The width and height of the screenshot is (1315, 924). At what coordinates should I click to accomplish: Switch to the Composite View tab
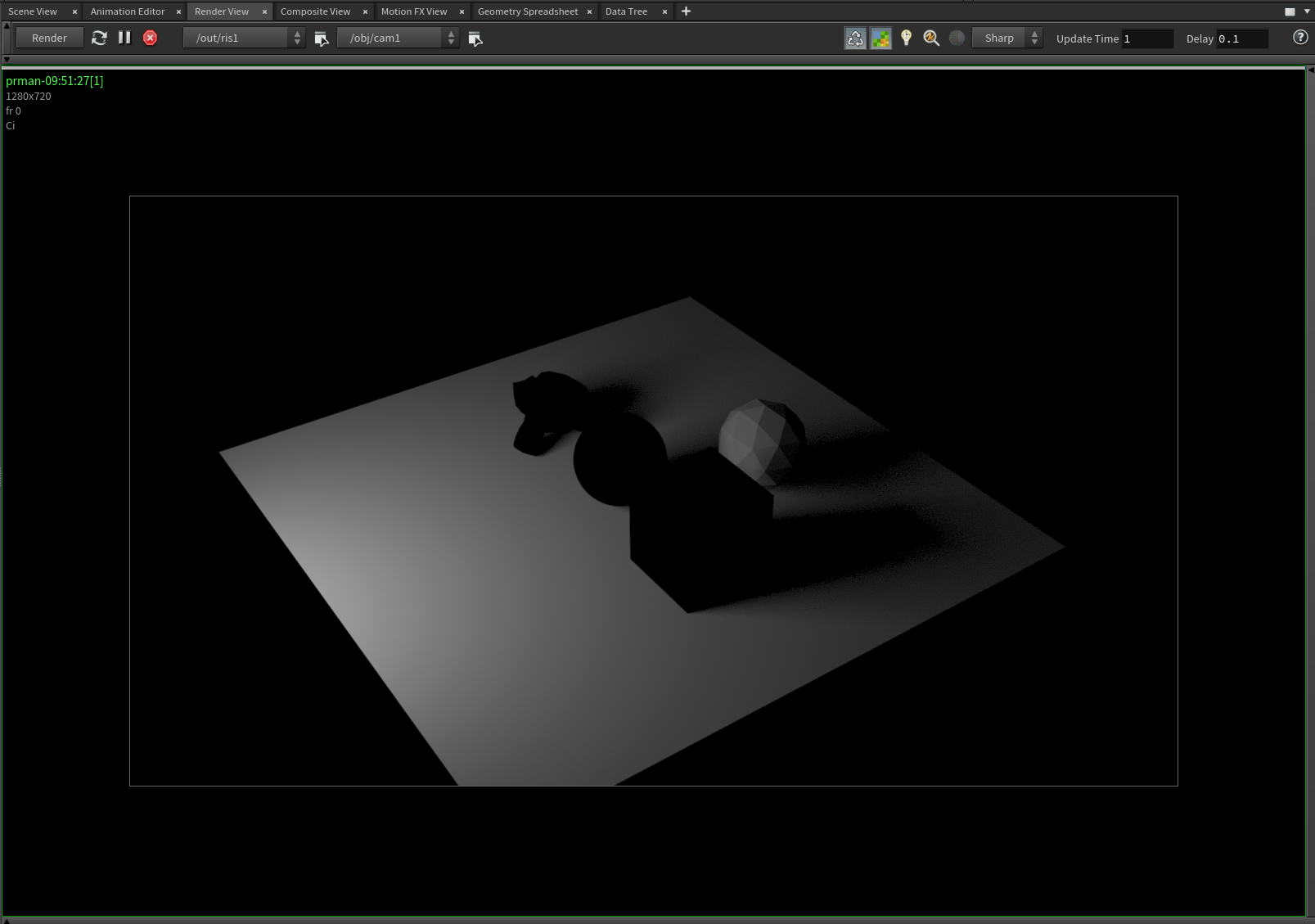point(316,11)
